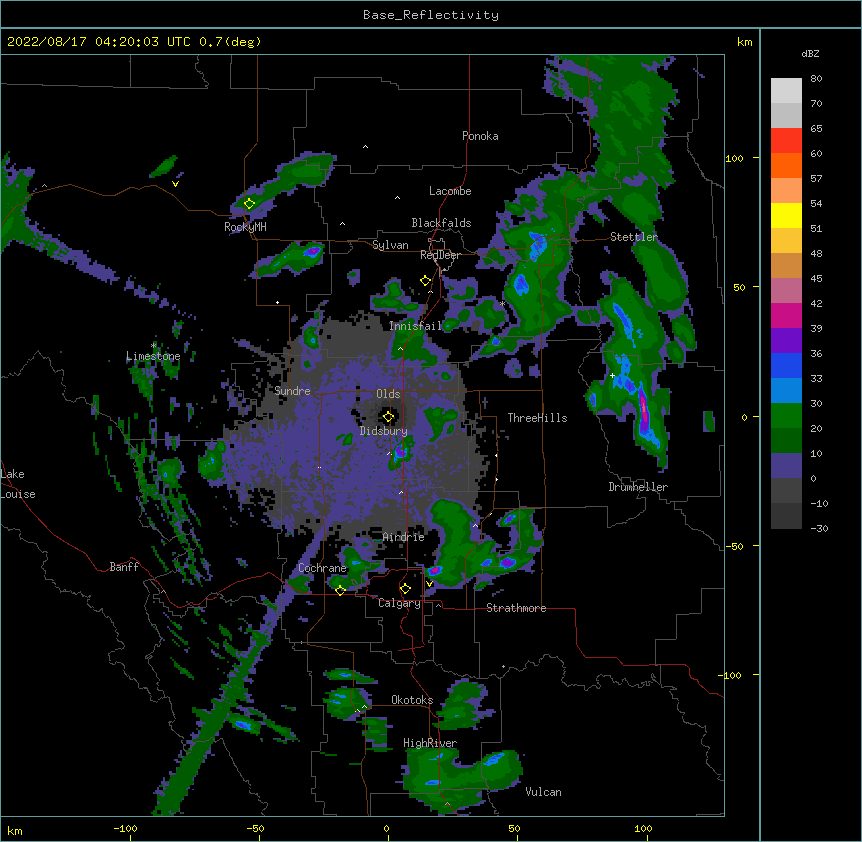Click the HighRiver label

coord(430,743)
